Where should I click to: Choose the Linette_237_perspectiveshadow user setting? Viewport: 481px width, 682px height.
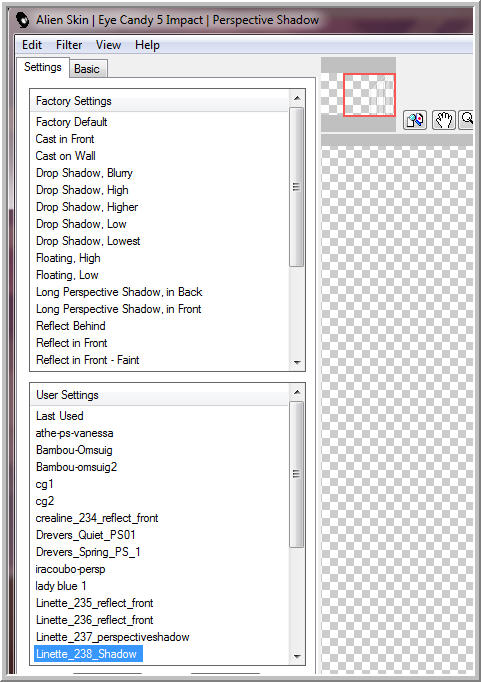pos(113,637)
